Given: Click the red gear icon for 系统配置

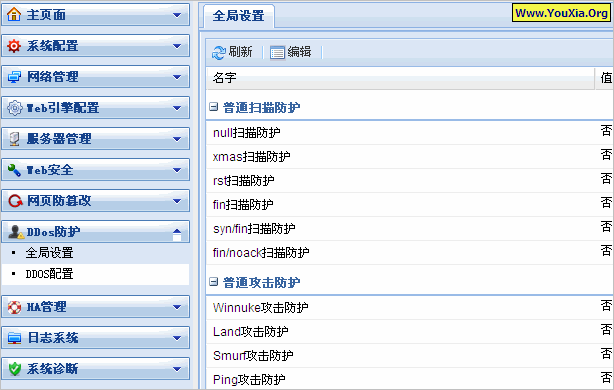Looking at the screenshot, I should (14, 46).
